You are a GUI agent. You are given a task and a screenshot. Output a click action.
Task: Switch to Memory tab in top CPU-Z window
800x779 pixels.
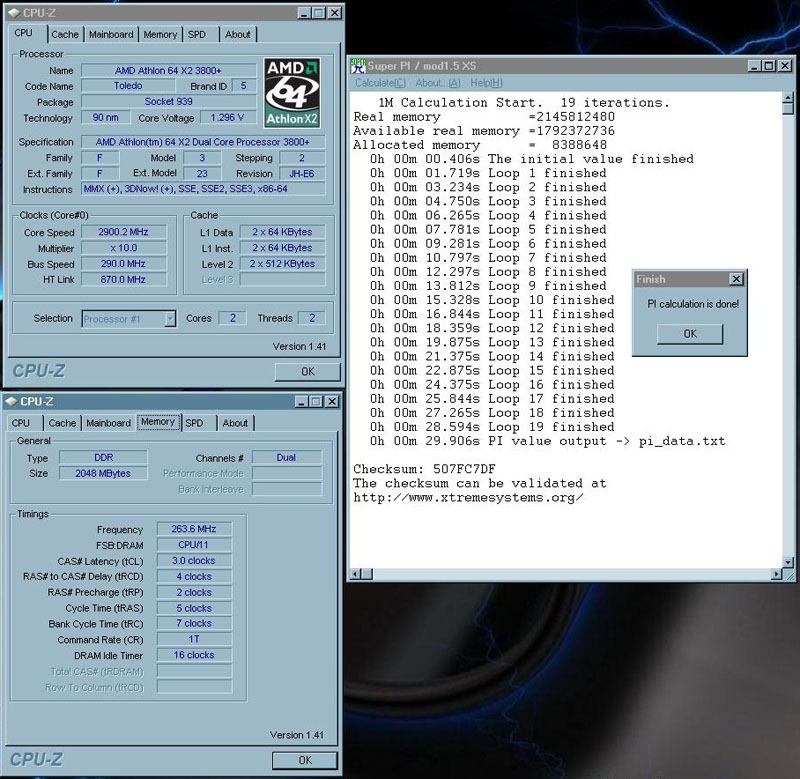pos(160,35)
